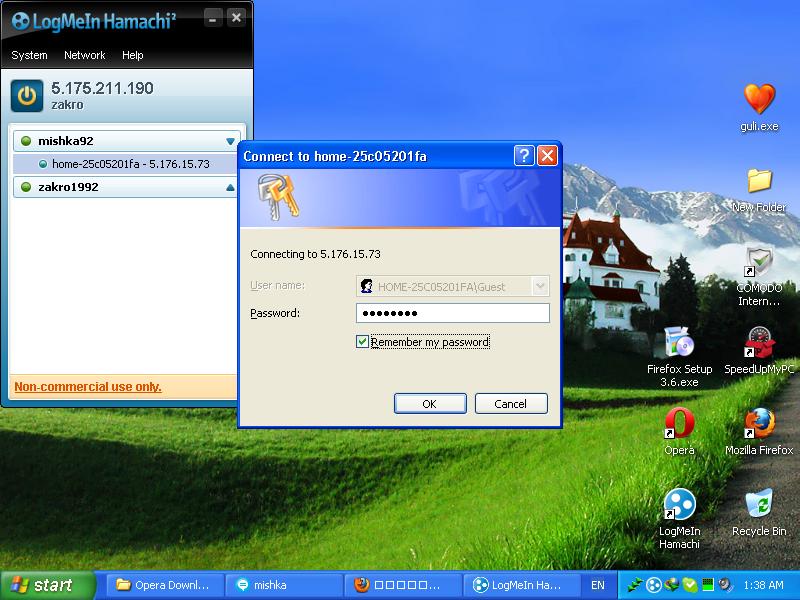Click the Password input field
The height and width of the screenshot is (600, 800).
click(x=453, y=313)
